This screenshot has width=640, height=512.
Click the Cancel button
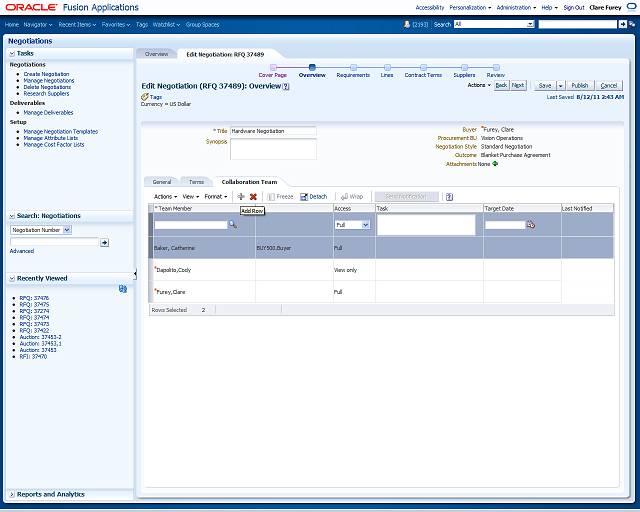click(609, 85)
